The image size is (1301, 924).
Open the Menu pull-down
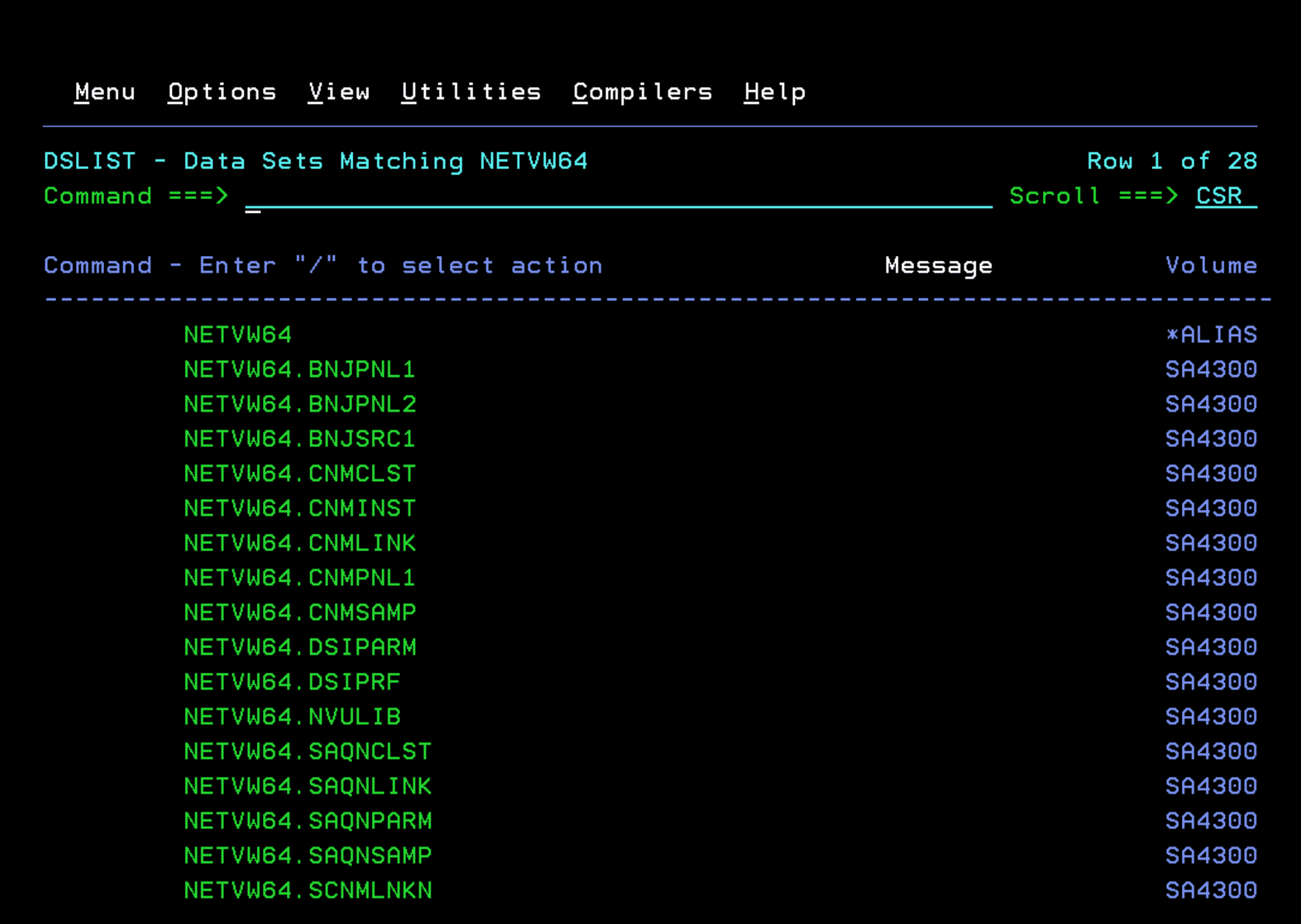[105, 92]
